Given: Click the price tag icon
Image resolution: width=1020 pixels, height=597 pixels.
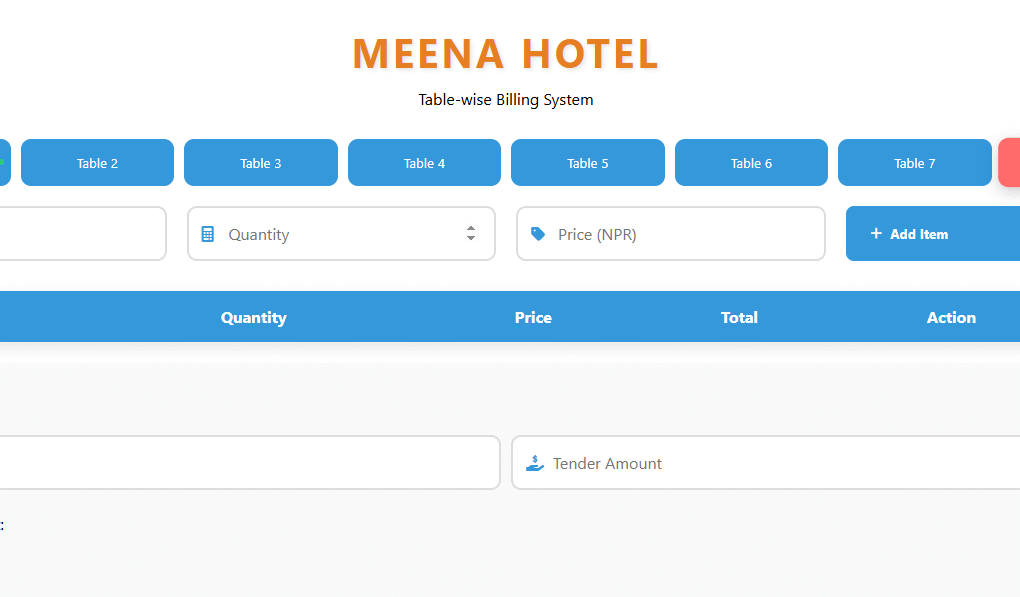Looking at the screenshot, I should (538, 234).
